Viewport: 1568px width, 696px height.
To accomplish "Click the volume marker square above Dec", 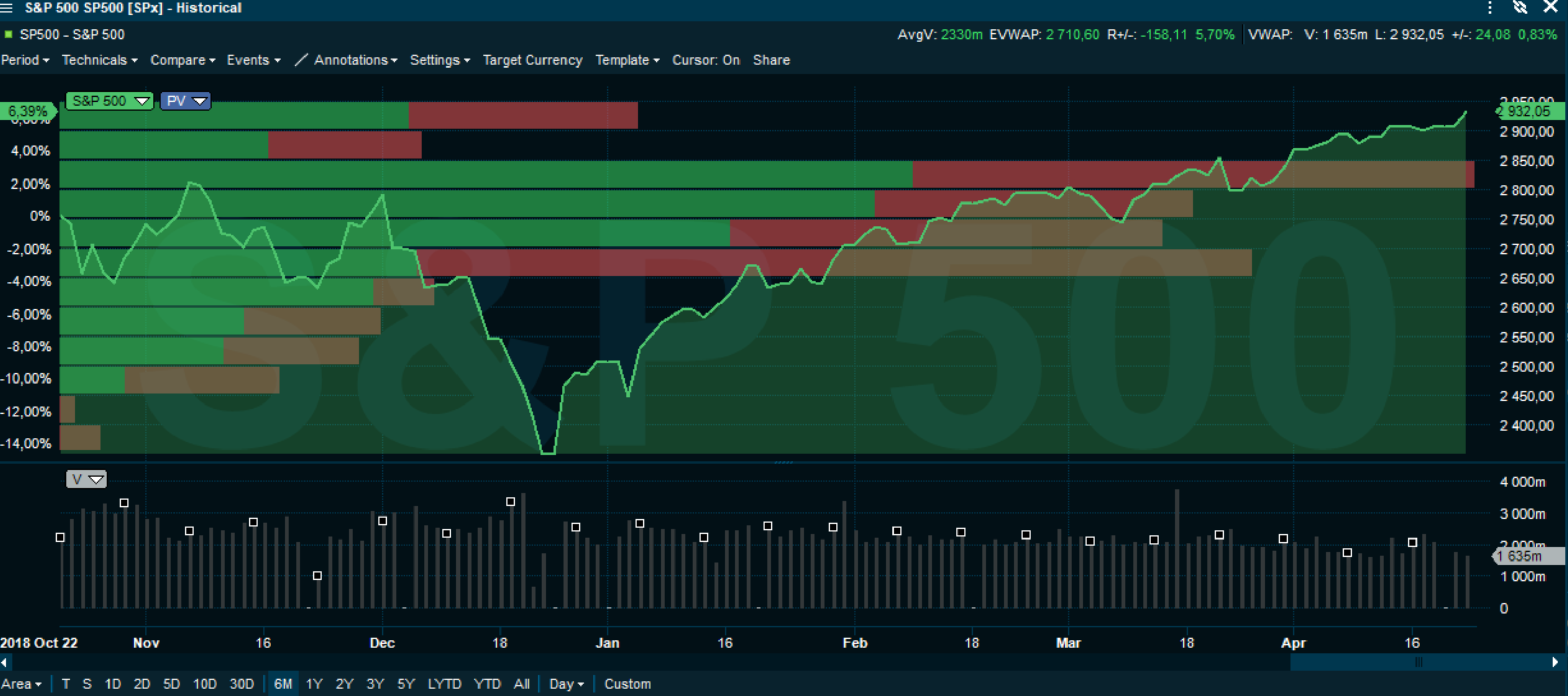I will point(382,521).
